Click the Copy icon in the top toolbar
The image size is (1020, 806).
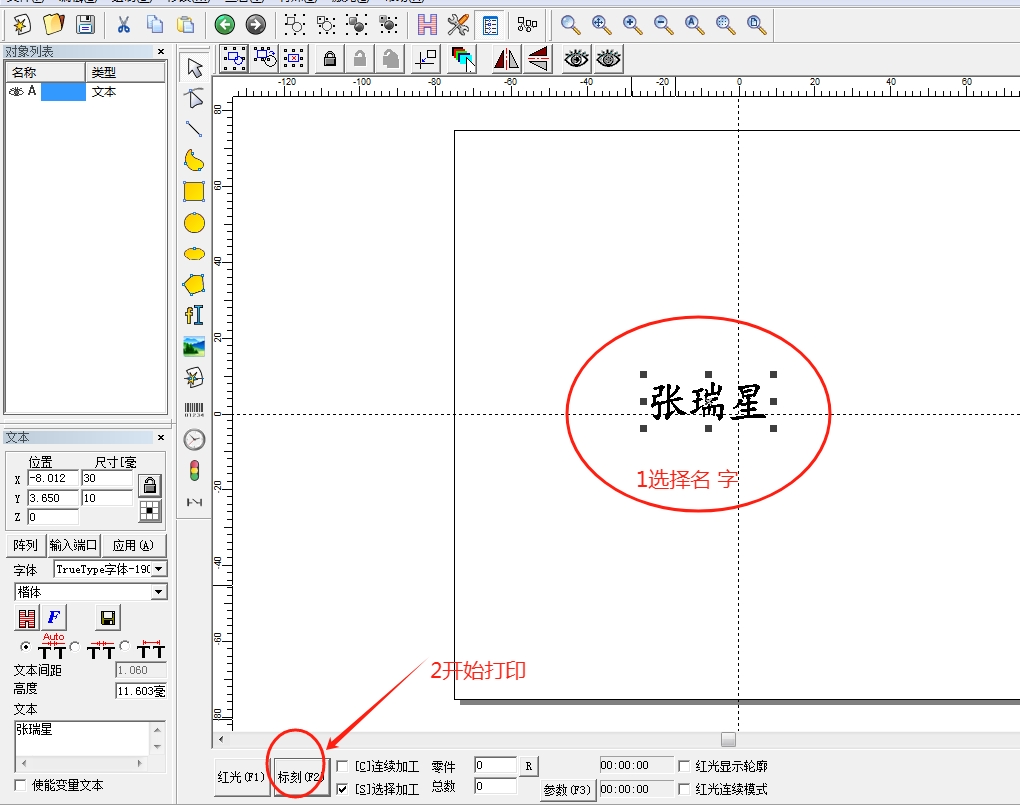point(155,25)
